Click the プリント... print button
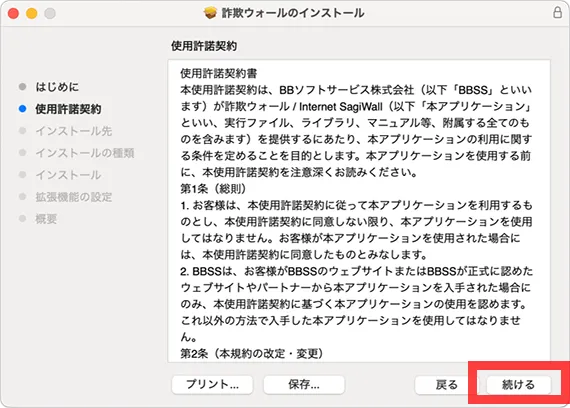The image size is (570, 408). point(212,384)
